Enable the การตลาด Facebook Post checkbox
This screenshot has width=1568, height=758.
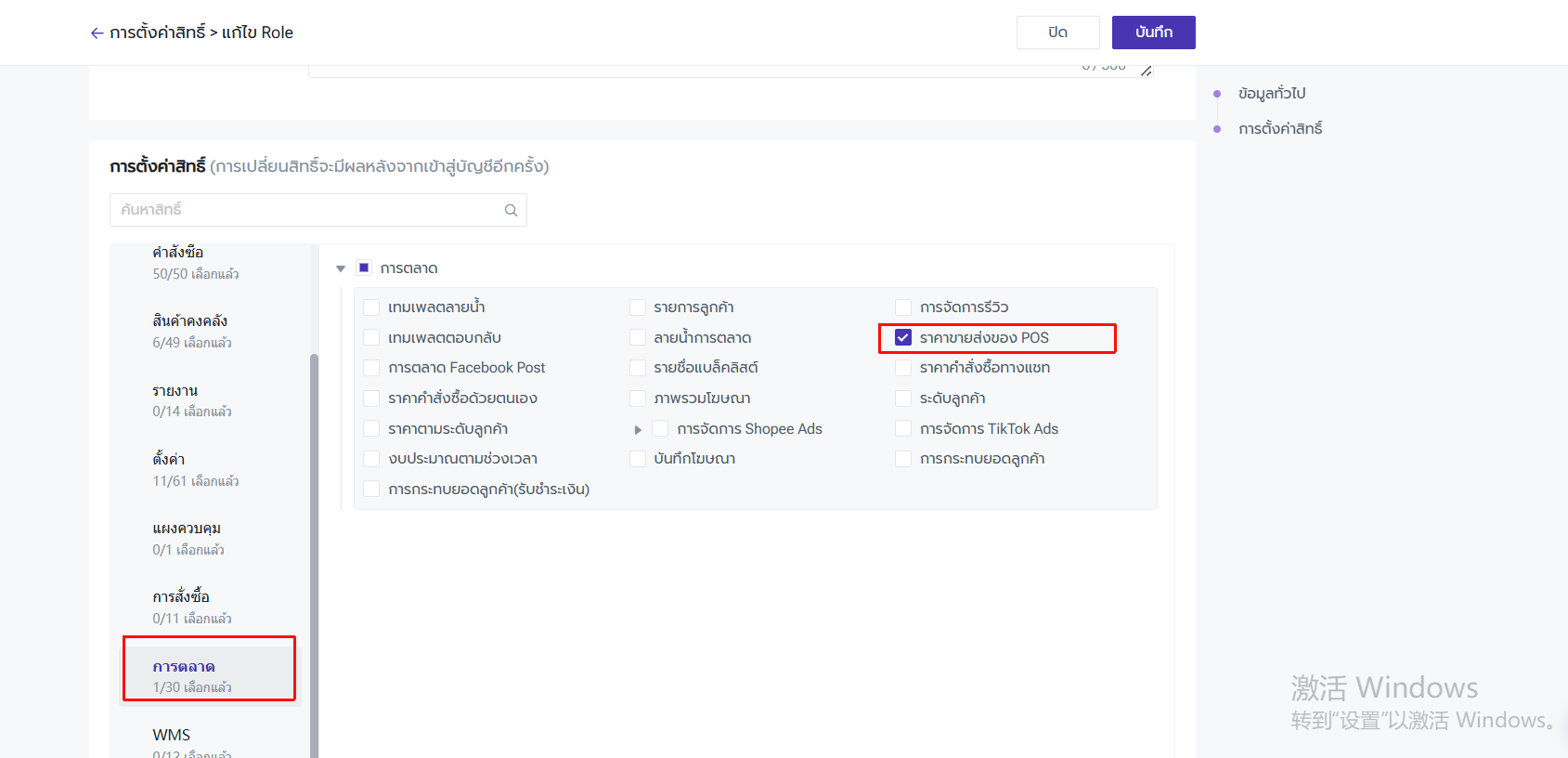[x=371, y=368]
